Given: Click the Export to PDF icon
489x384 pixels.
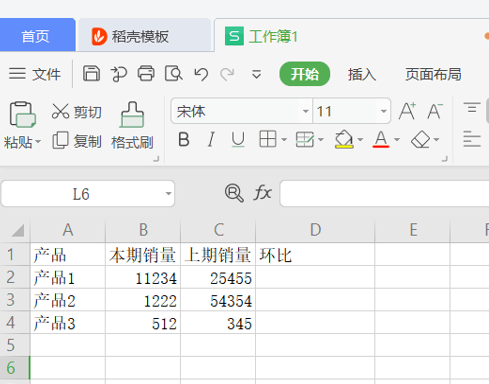Looking at the screenshot, I should (x=118, y=74).
